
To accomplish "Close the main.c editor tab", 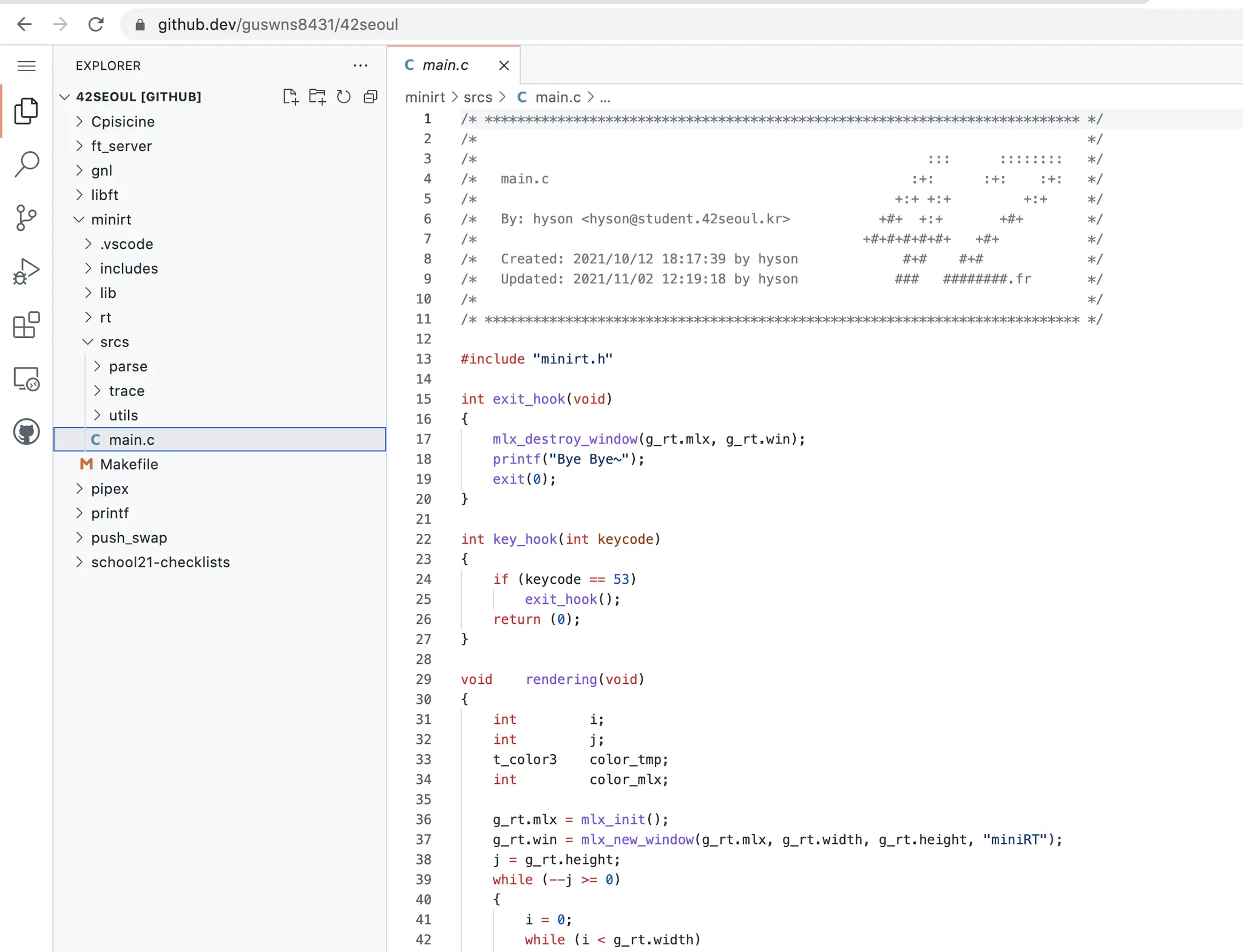I will coord(504,66).
